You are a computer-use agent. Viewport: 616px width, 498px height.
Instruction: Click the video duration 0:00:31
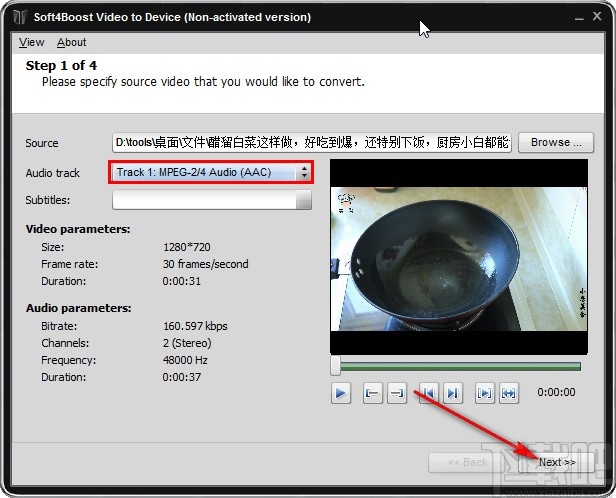point(182,281)
